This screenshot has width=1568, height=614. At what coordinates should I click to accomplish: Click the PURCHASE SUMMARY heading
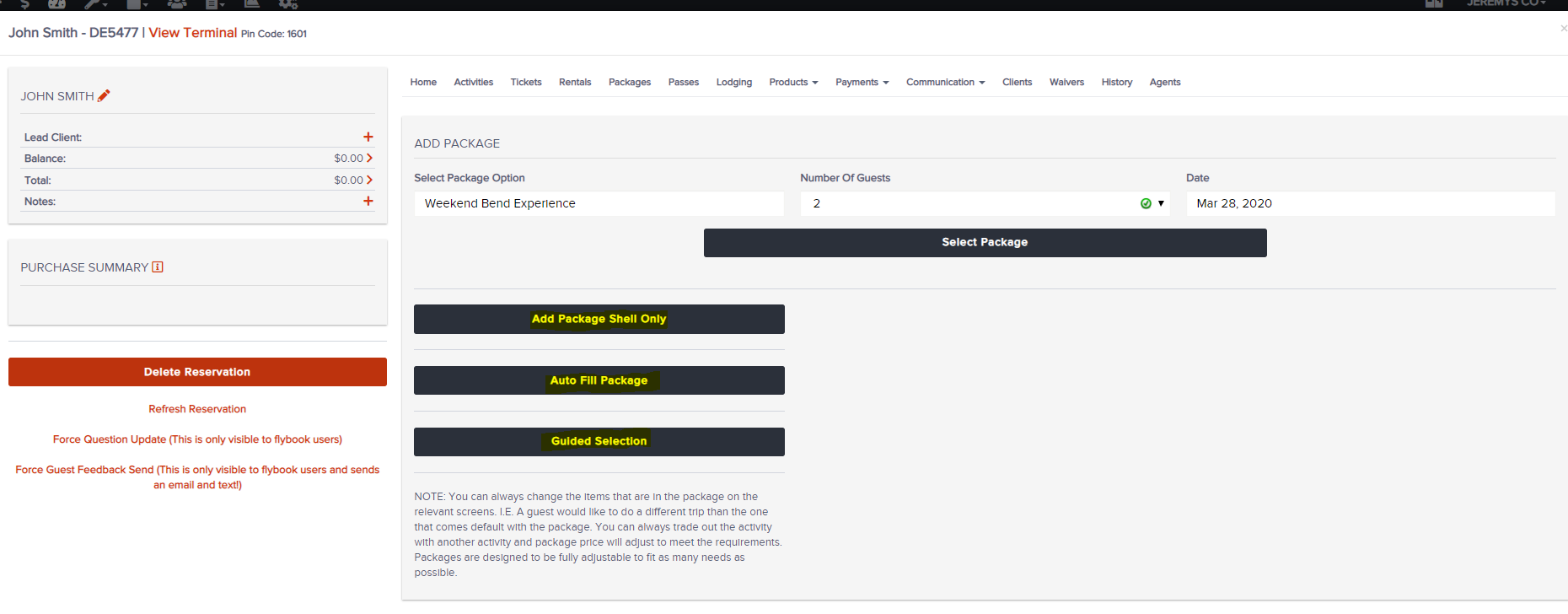(x=84, y=267)
